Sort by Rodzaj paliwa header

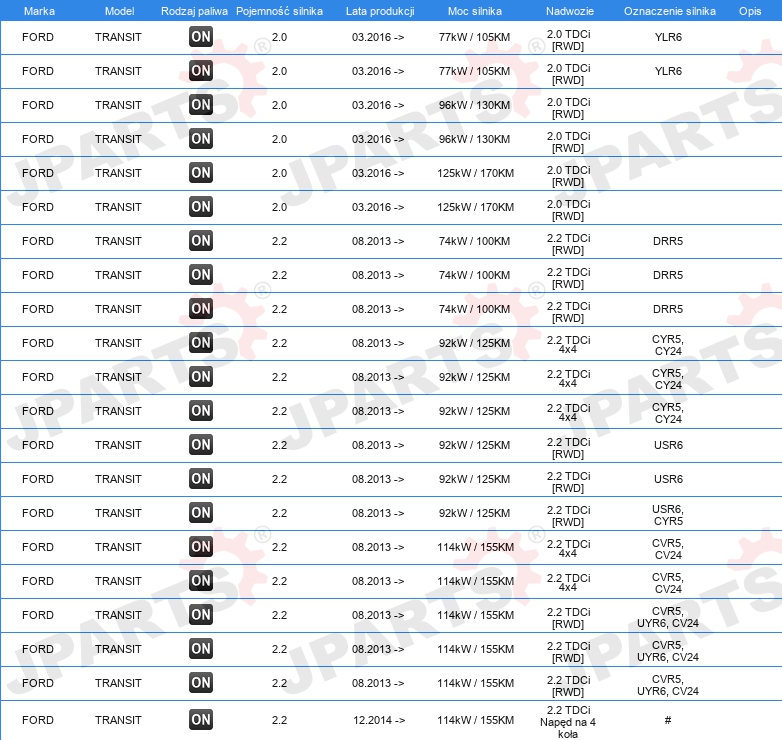point(194,11)
